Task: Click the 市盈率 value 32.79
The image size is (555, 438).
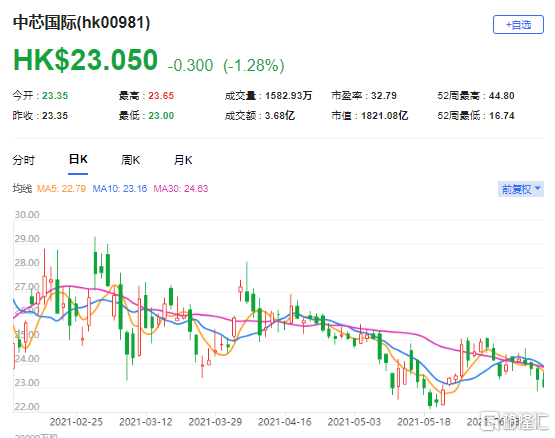Action: pos(384,96)
